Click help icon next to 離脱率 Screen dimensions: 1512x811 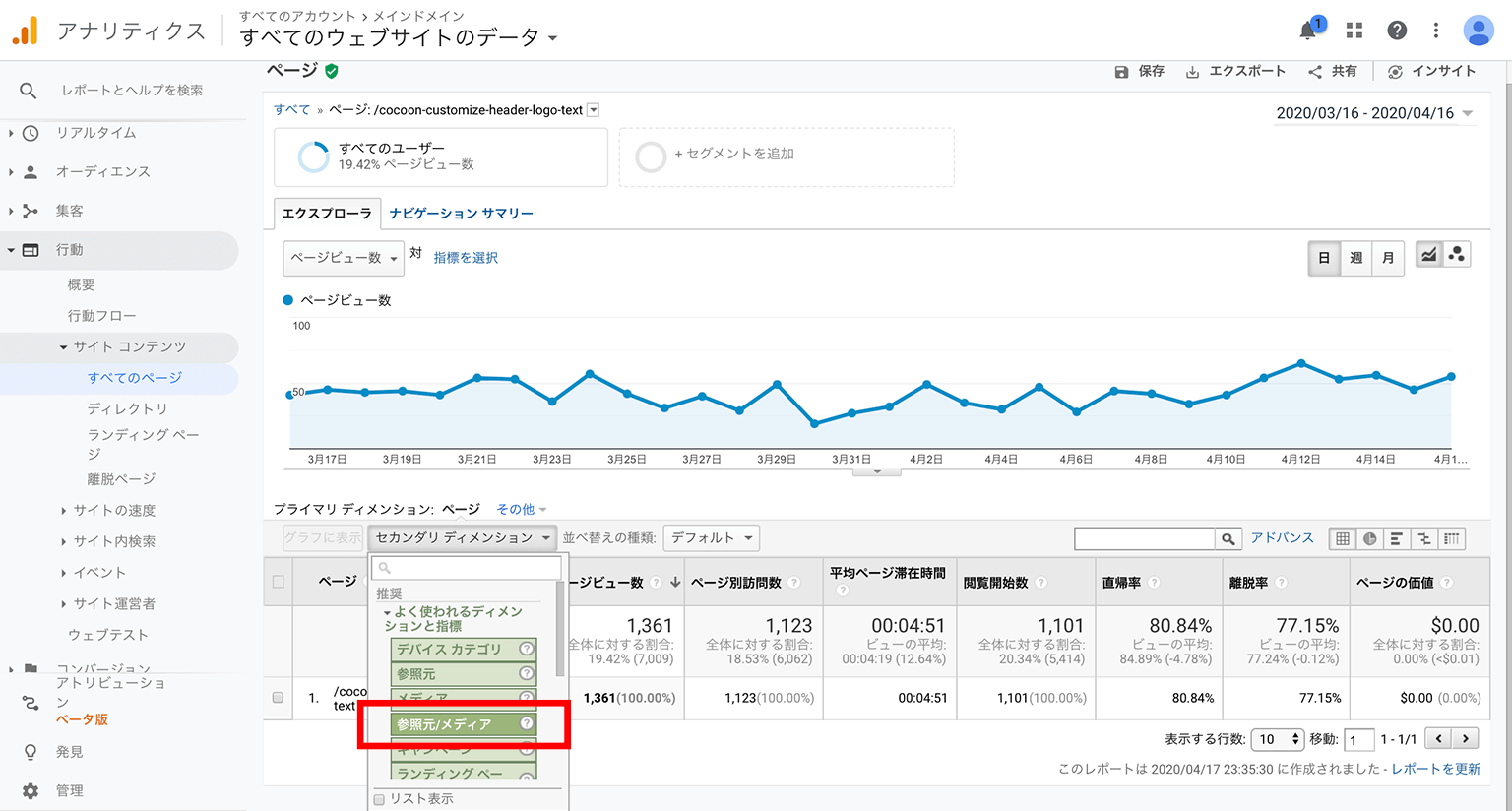(1281, 583)
